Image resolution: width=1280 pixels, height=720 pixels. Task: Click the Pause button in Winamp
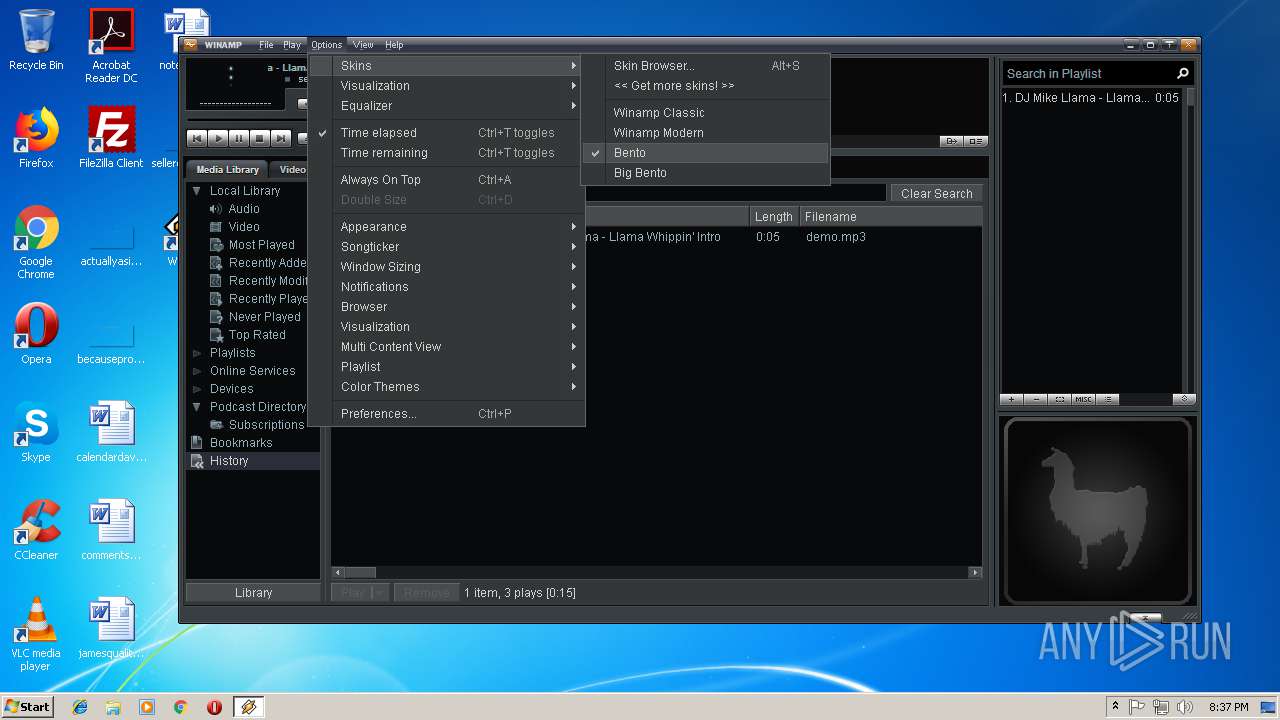pyautogui.click(x=239, y=139)
